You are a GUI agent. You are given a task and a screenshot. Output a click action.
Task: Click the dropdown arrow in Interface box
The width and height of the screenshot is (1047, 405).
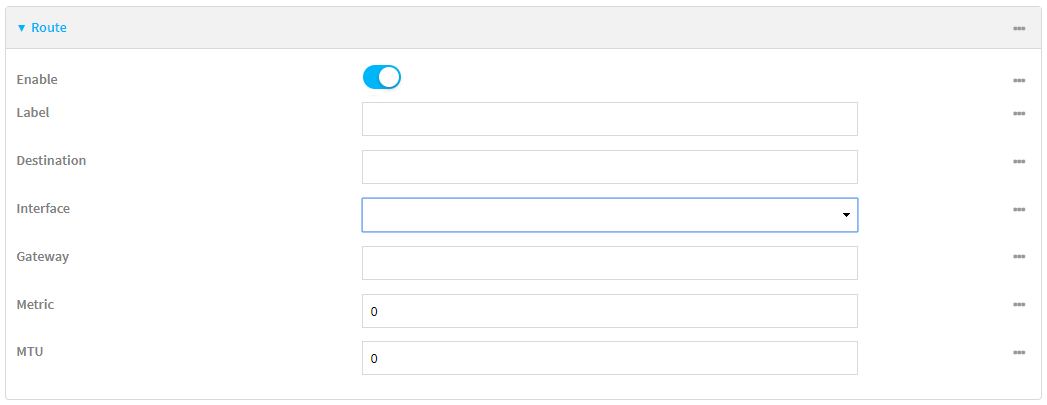[846, 215]
